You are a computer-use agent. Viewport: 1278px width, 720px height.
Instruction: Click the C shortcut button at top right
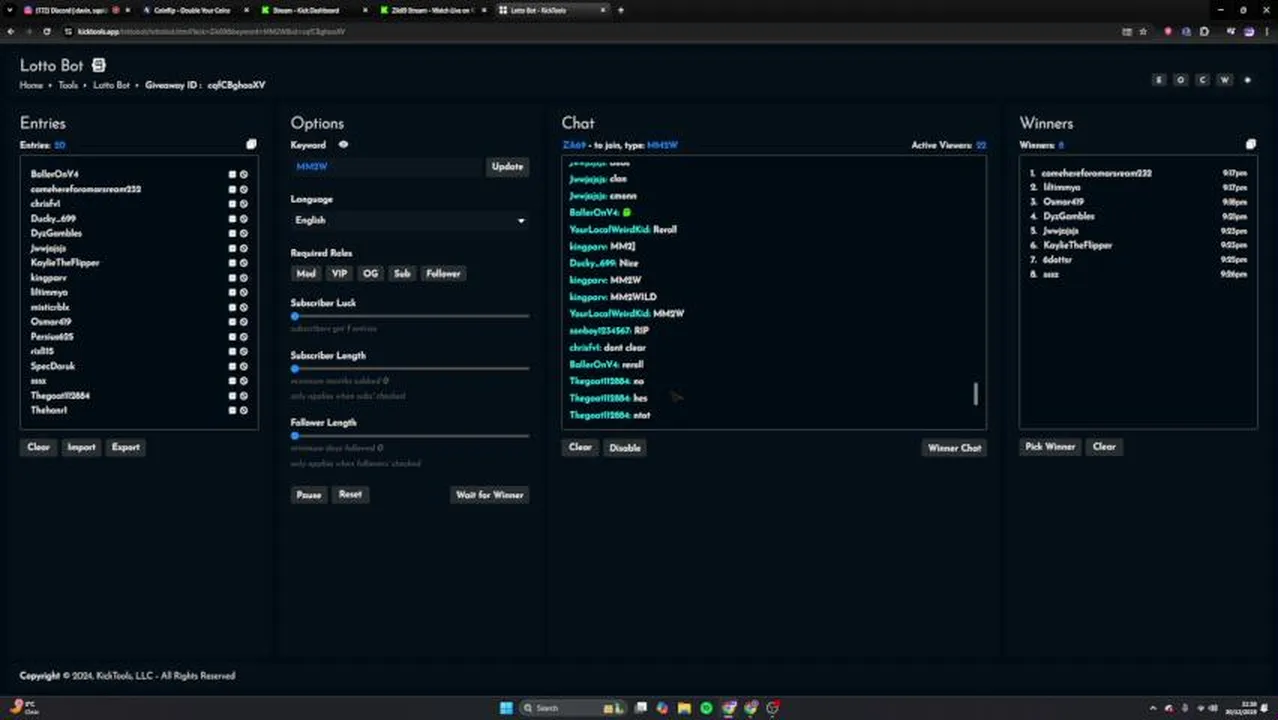1203,80
